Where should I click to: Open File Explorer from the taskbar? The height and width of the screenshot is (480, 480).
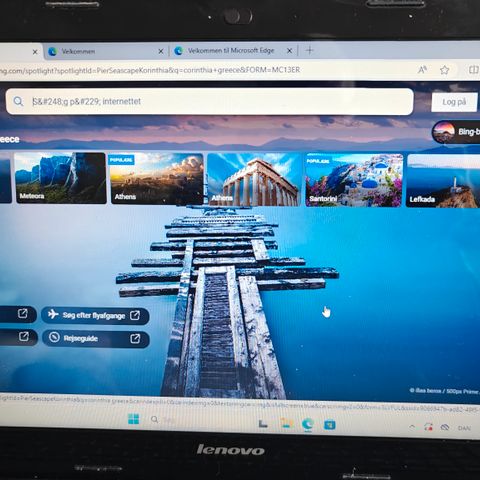(287, 423)
